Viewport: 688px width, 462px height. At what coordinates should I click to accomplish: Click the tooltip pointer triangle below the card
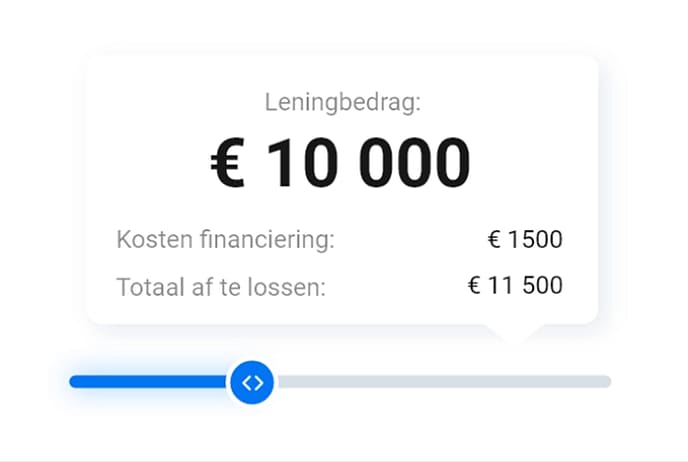coord(512,333)
